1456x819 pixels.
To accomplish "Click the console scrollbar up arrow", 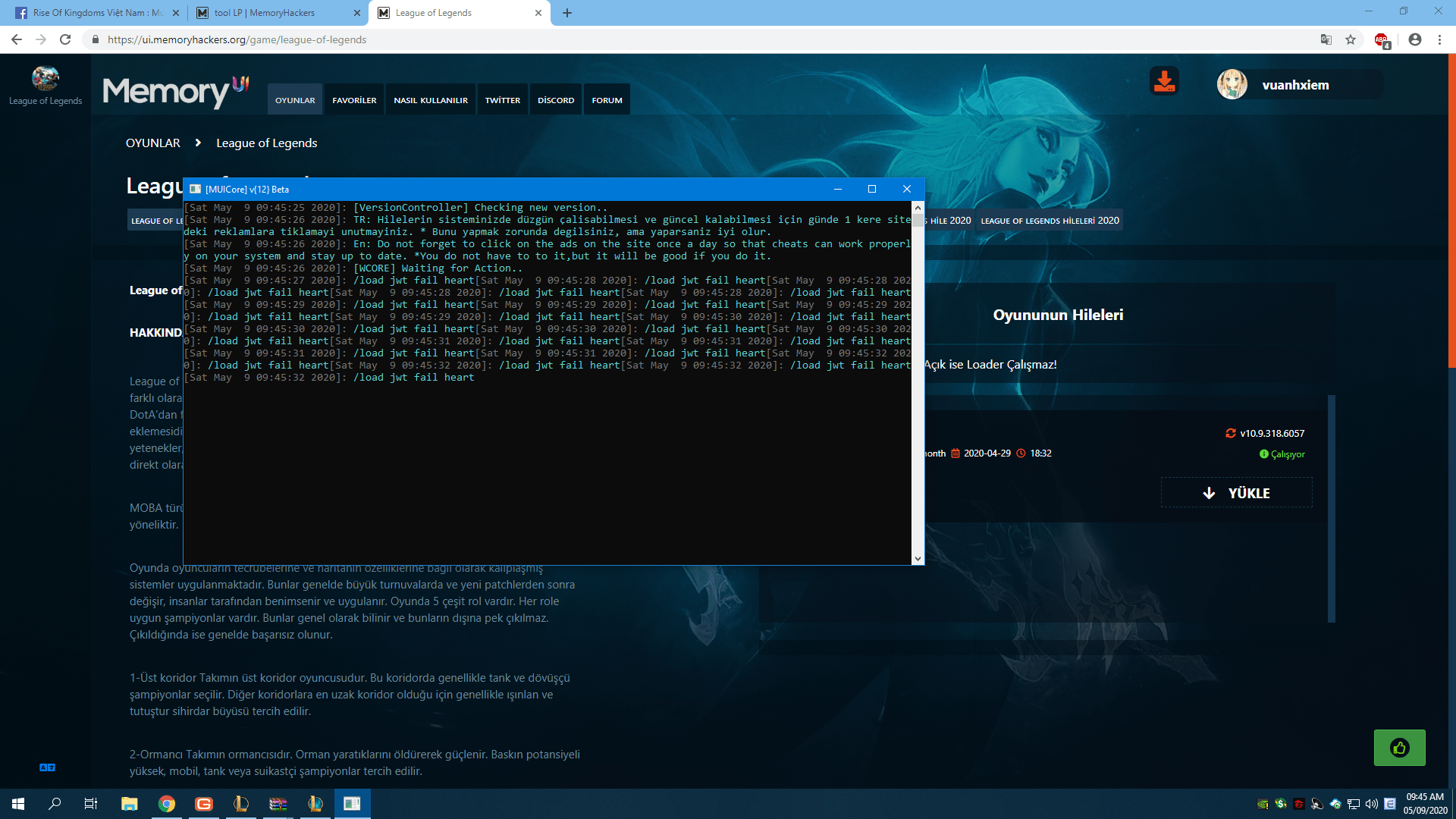I will point(918,208).
